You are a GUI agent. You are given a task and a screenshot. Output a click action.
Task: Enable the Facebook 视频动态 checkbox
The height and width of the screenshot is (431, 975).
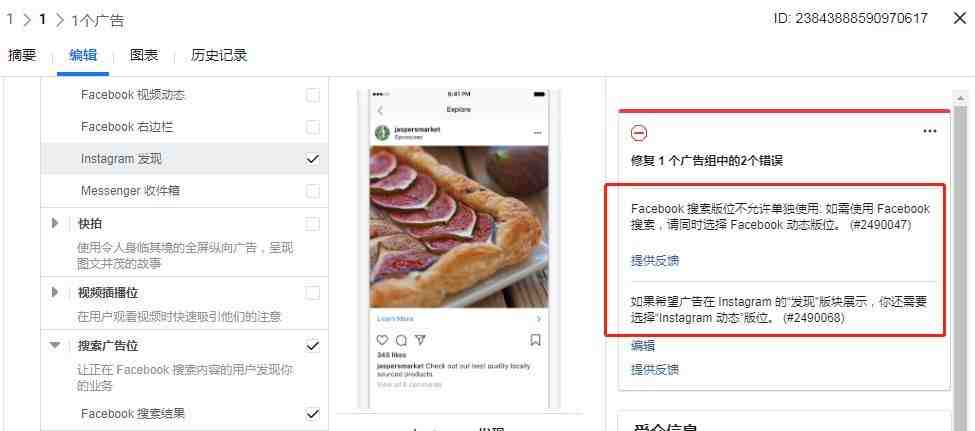click(313, 95)
